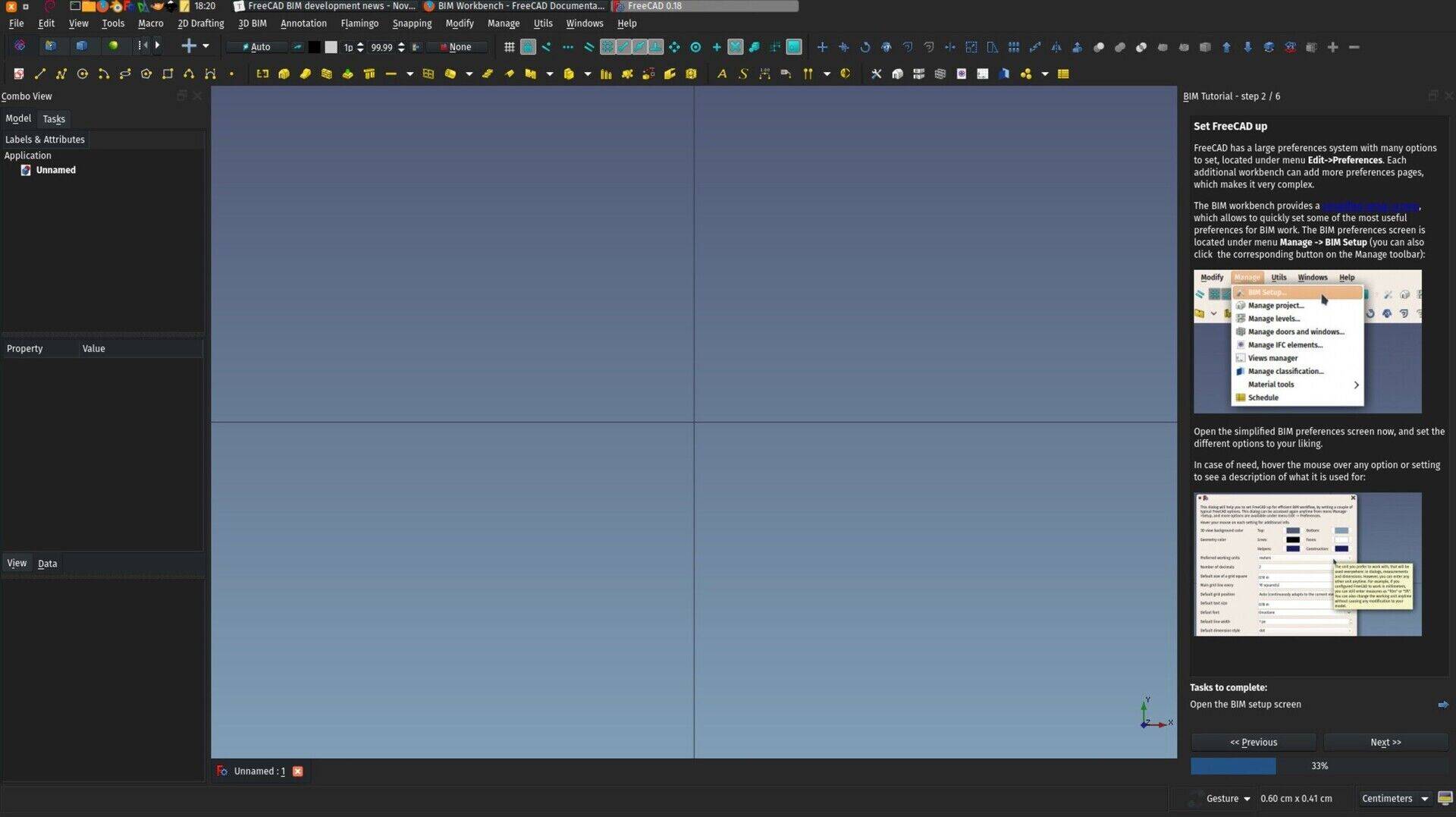1456x817 pixels.
Task: Select the Move tool icon
Action: (821, 47)
